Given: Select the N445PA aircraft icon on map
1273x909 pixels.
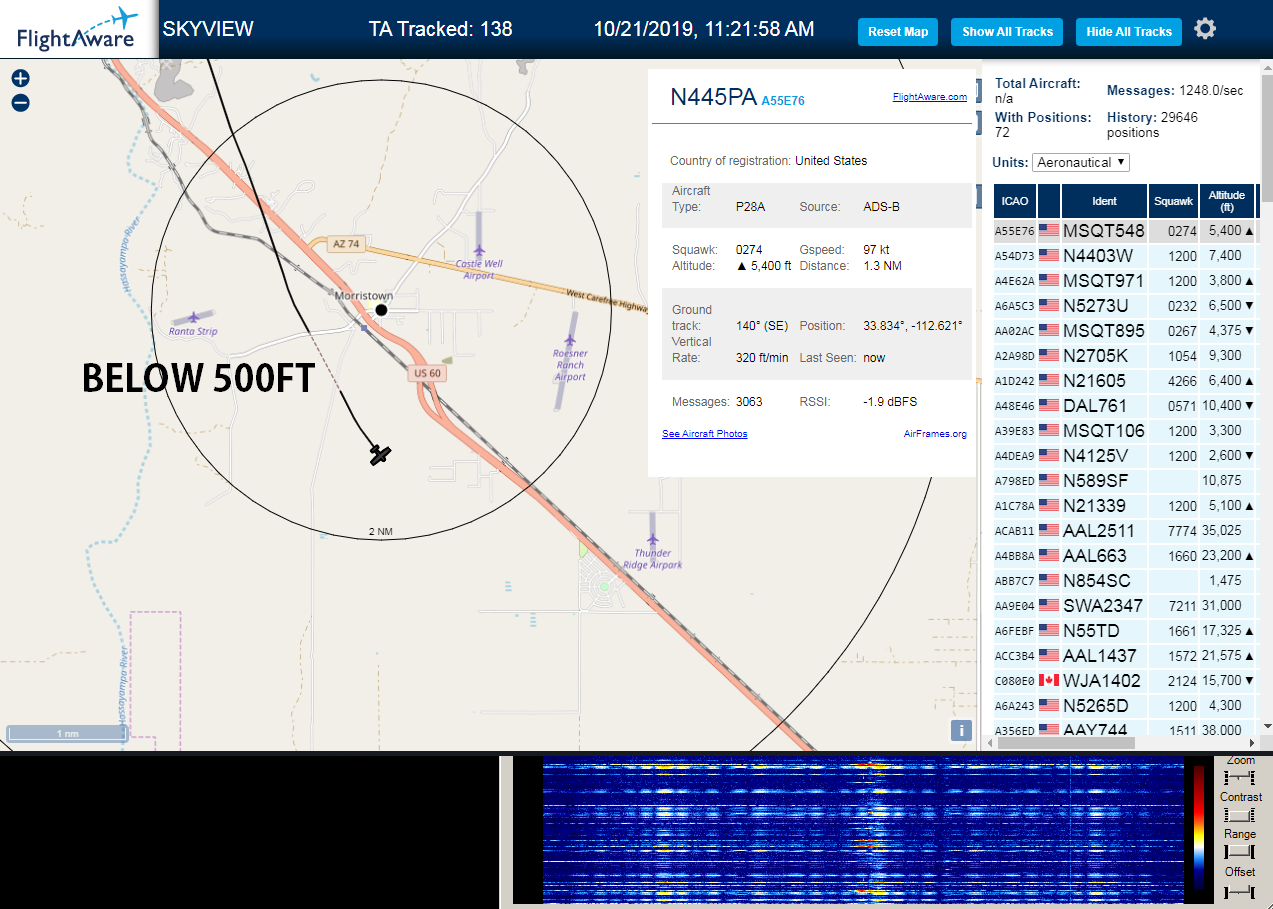Looking at the screenshot, I should [x=379, y=455].
